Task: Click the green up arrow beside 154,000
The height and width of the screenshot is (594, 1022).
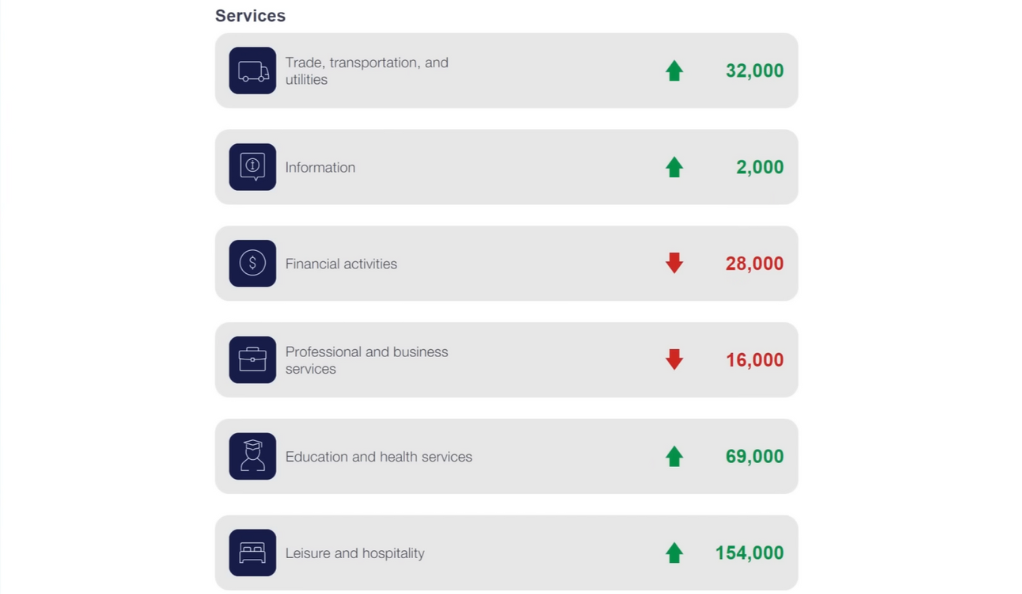Action: click(x=674, y=553)
